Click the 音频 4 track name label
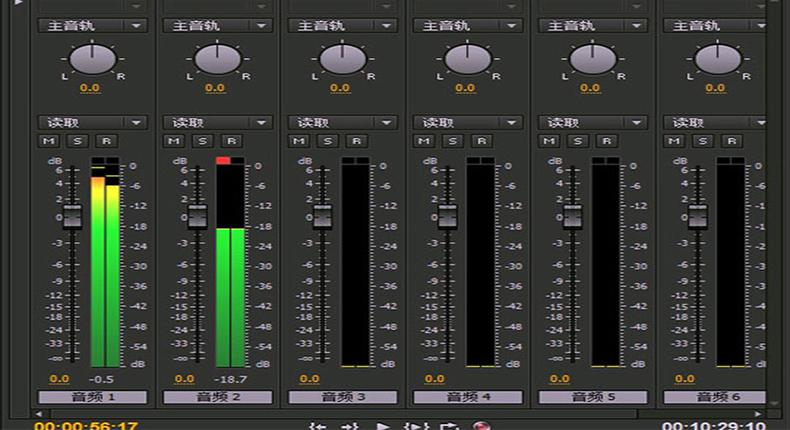790x430 pixels. click(467, 397)
